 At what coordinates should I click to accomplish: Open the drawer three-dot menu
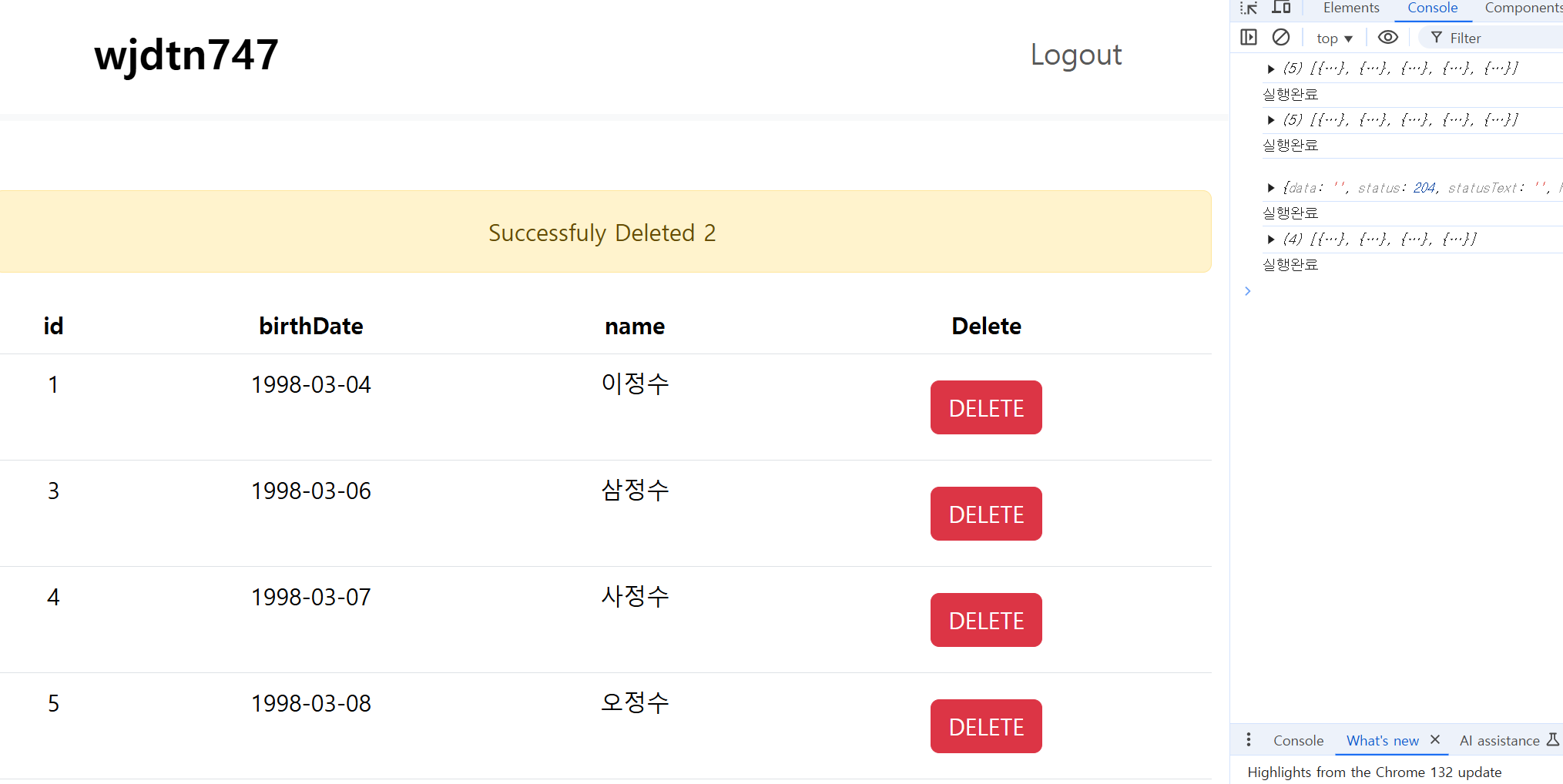click(x=1249, y=740)
